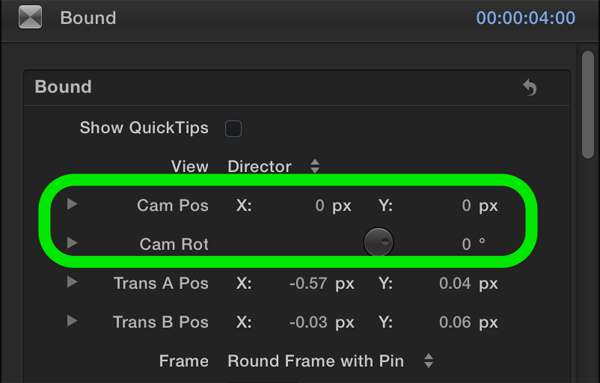Viewport: 600px width, 383px height.
Task: Expand the Trans B Pos disclosure triangle
Action: click(x=72, y=321)
